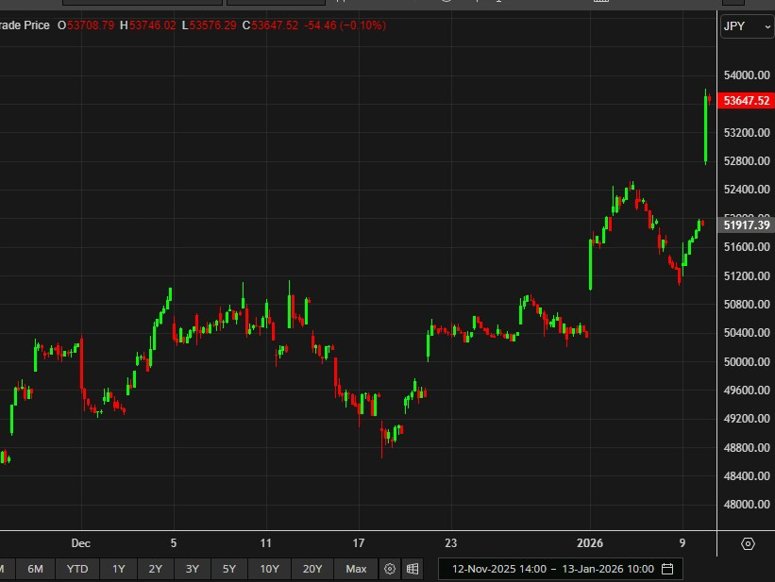Image resolution: width=775 pixels, height=582 pixels.
Task: Click the 11 date label on time axis
Action: tap(266, 543)
